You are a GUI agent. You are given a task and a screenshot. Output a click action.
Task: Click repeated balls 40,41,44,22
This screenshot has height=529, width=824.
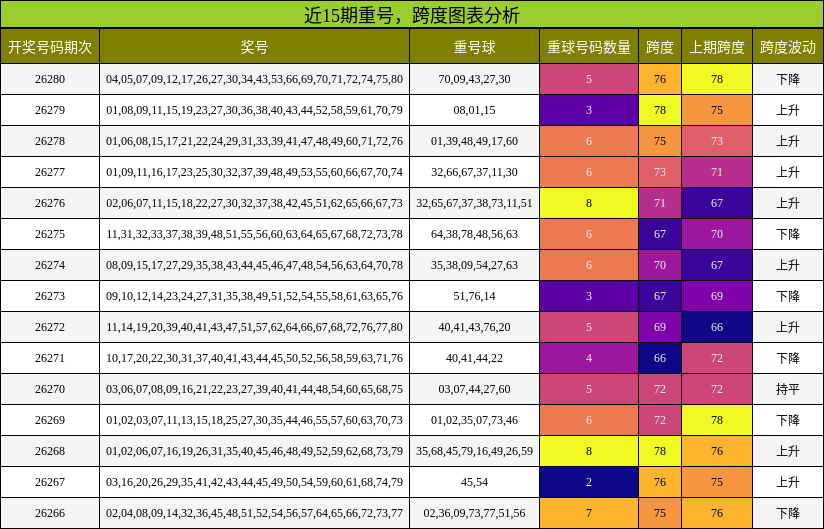(475, 358)
